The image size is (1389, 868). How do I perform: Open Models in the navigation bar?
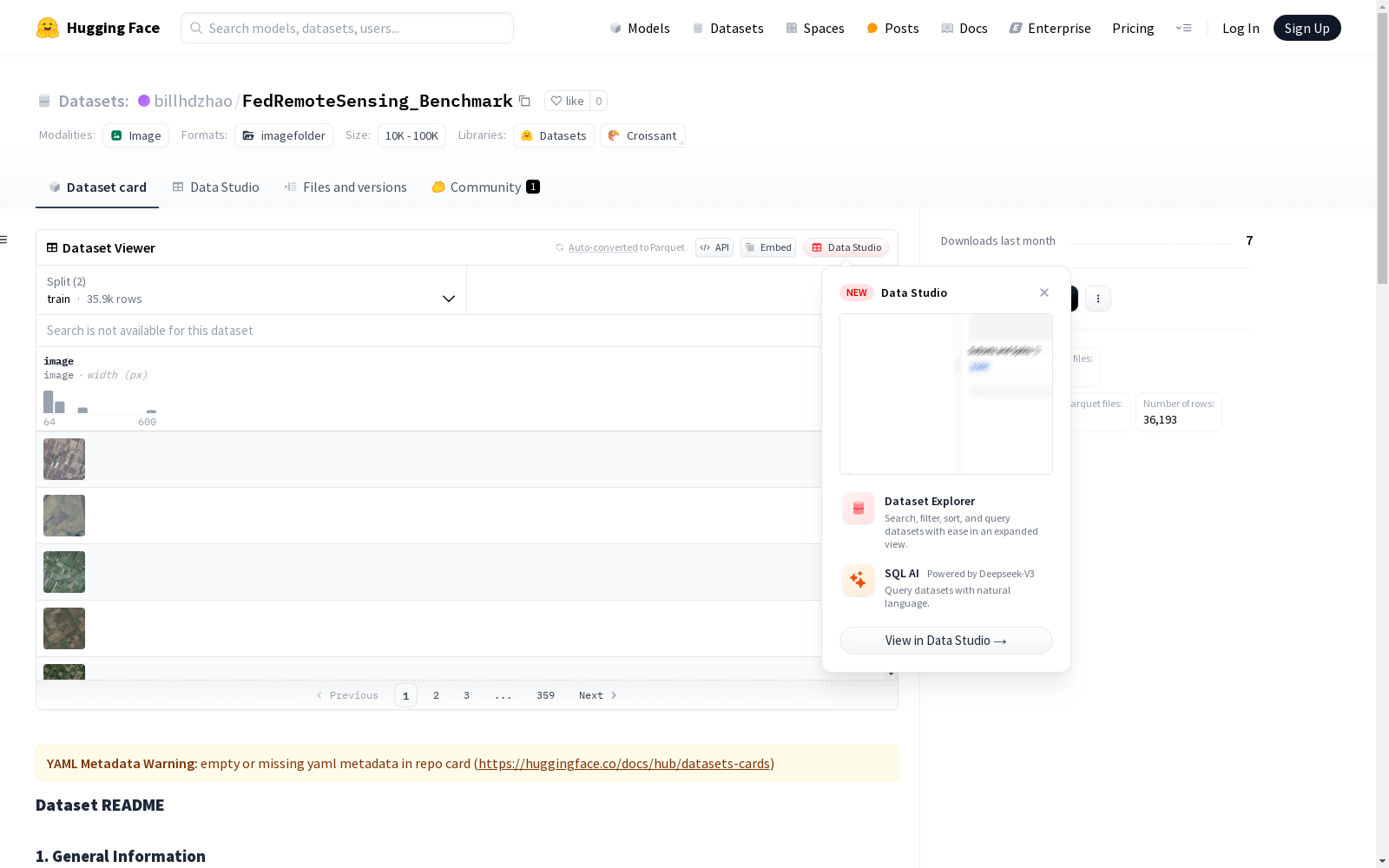coord(640,28)
